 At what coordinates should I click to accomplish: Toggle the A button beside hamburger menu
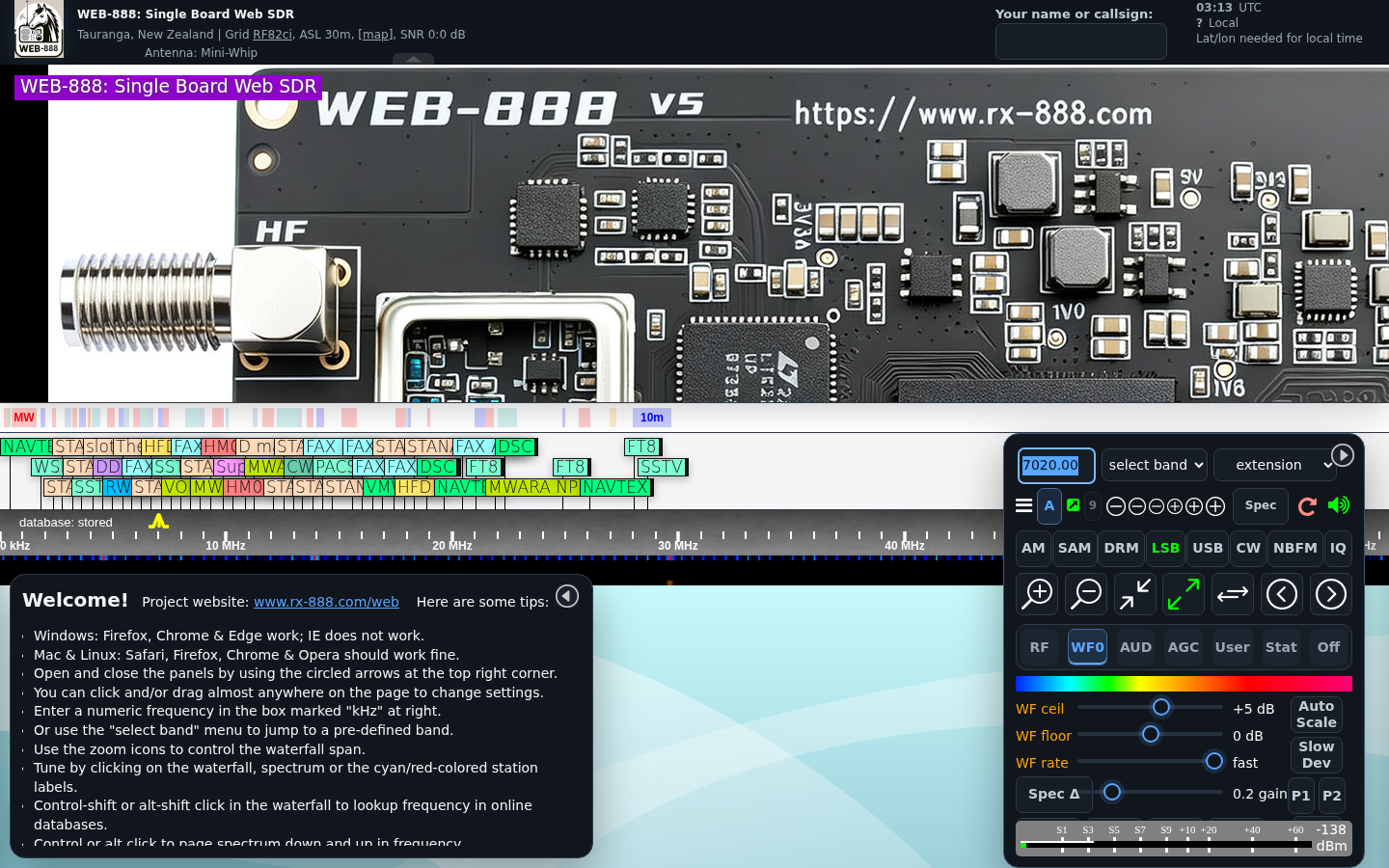pos(1049,505)
